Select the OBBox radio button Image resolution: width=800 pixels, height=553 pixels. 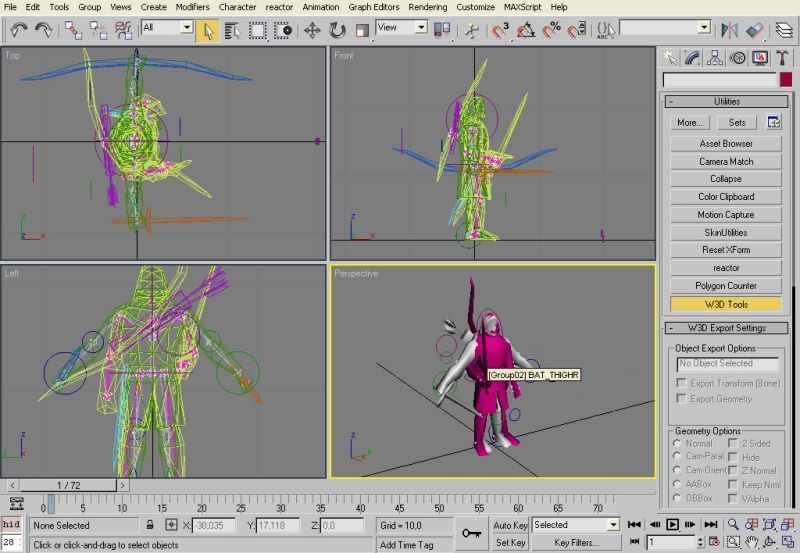pos(678,497)
